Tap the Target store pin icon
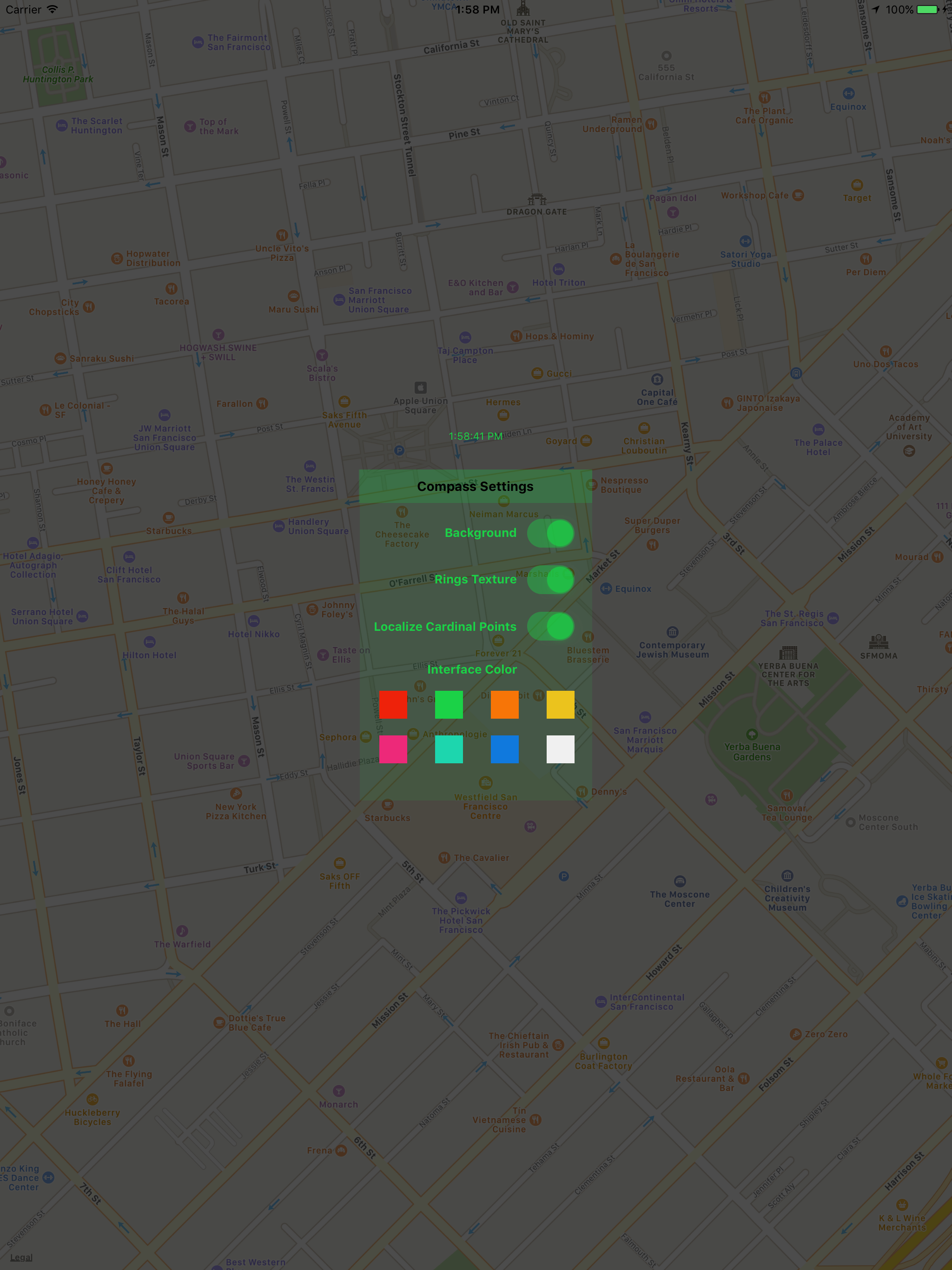This screenshot has width=952, height=1270. (857, 185)
